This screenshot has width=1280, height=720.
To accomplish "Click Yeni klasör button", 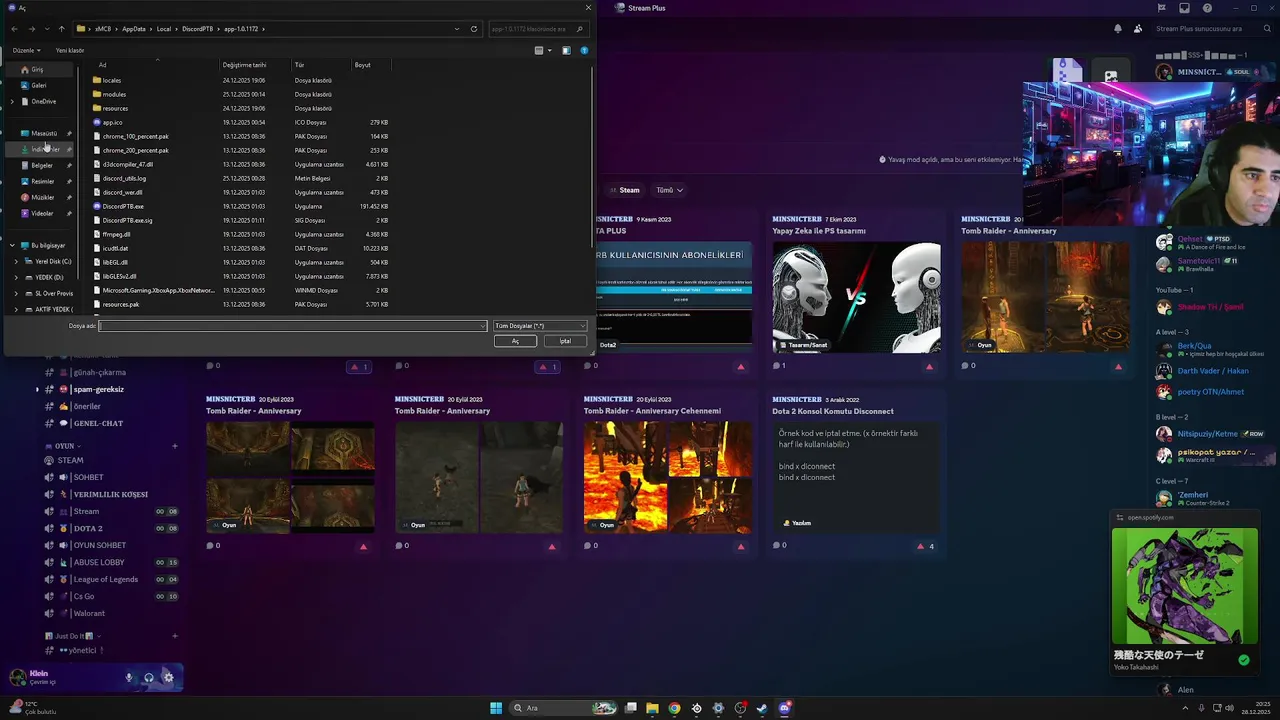I will [x=70, y=50].
